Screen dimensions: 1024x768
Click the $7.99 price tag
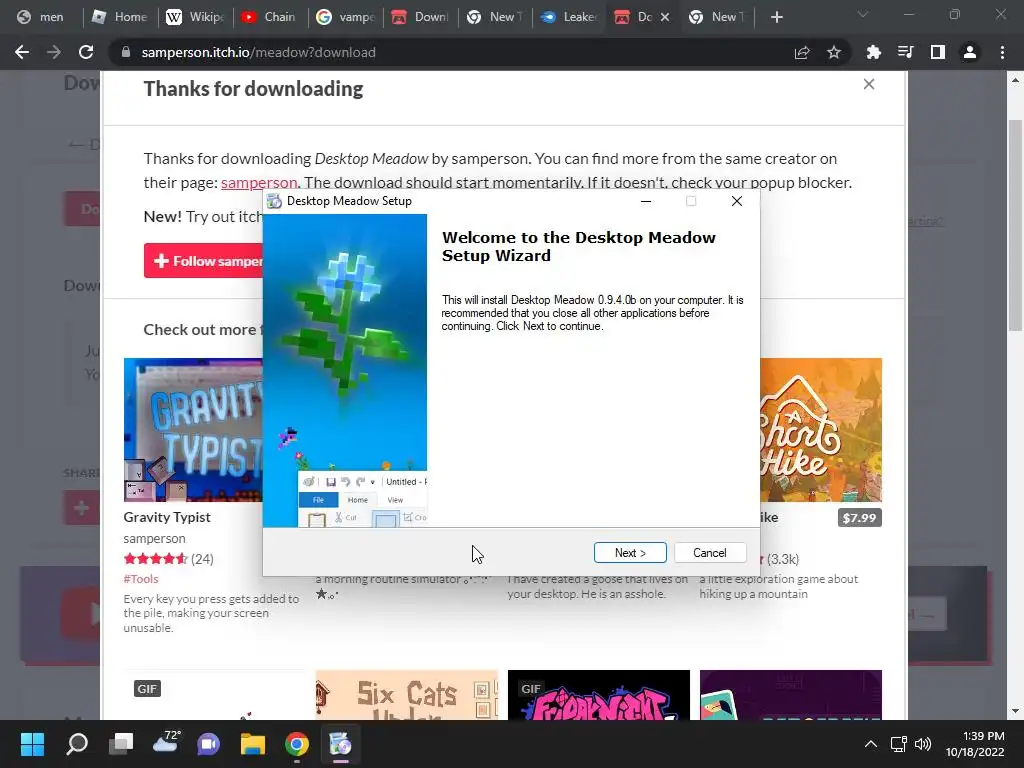pos(859,518)
